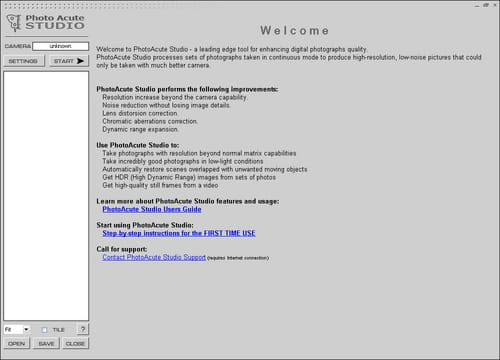Click 'Get HDR (High Dynamic Range) images' line
The height and width of the screenshot is (360, 500).
(189, 177)
